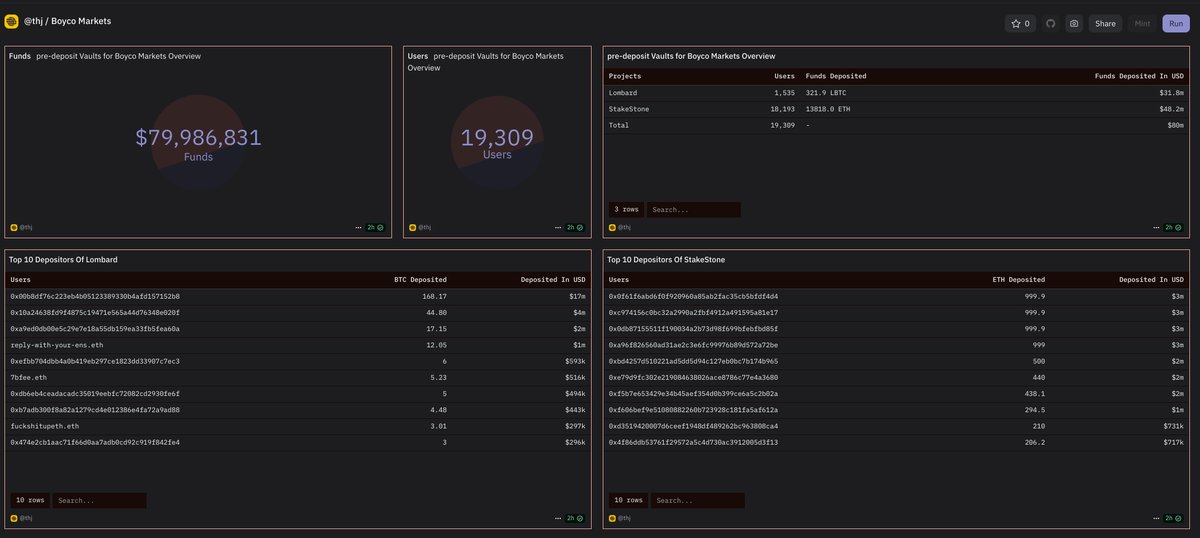Click the 2h refresh badge on StakeStone card
Screen dimensions: 1200x538
pyautogui.click(x=1175, y=518)
